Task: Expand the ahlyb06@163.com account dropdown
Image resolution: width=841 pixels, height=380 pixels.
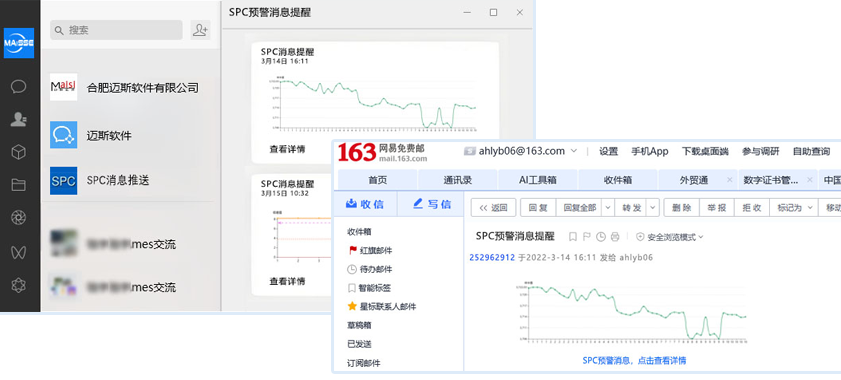Action: (x=573, y=151)
